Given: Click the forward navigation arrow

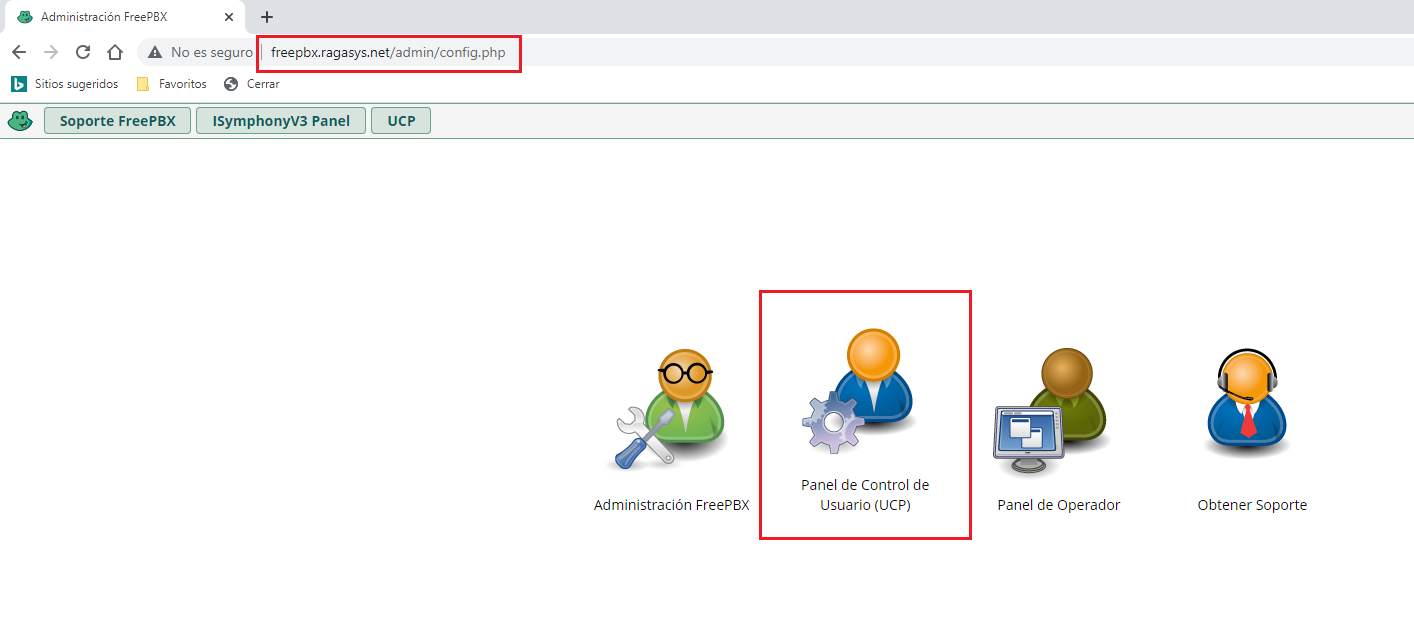Looking at the screenshot, I should pos(51,52).
